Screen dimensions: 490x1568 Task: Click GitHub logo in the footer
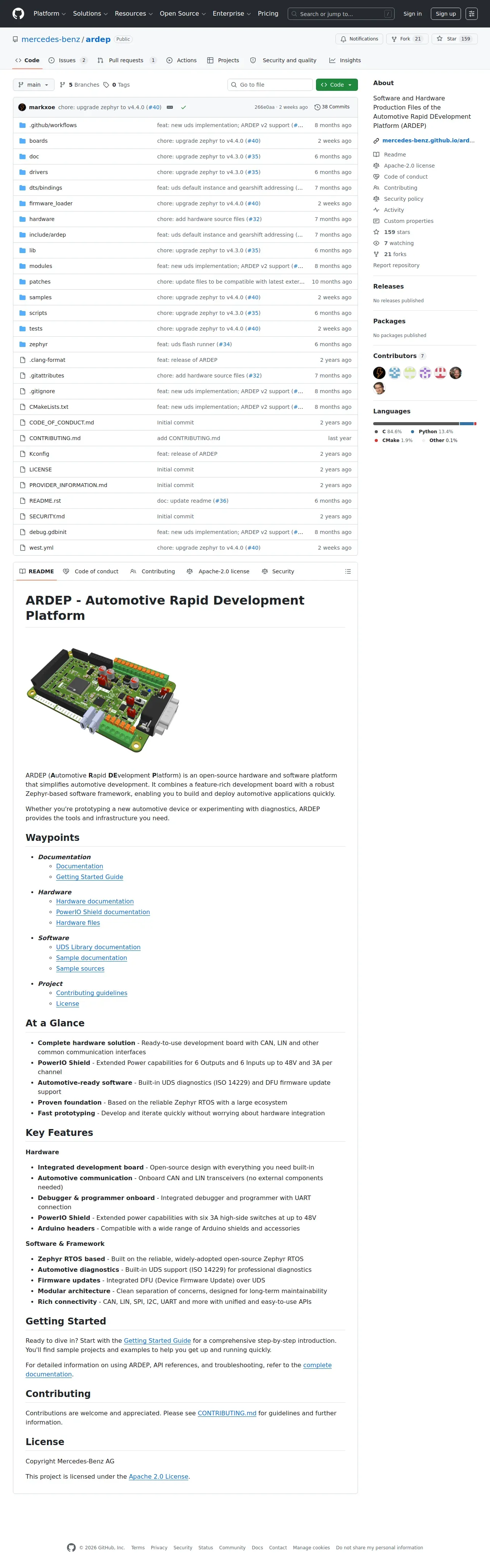pos(71,1547)
